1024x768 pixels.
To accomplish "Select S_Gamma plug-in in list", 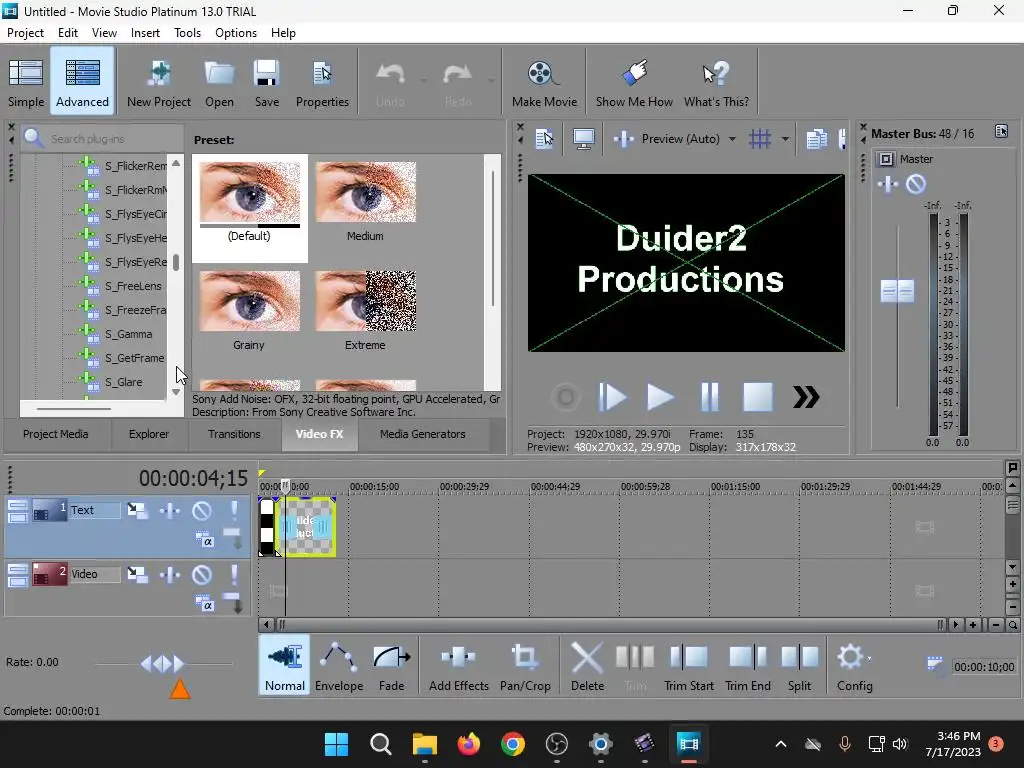I will (128, 334).
